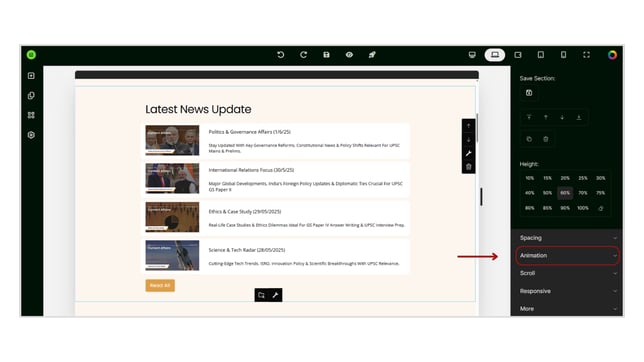This screenshot has height=362, width=644.
Task: Move section to bottom in right panel
Action: pos(579,117)
